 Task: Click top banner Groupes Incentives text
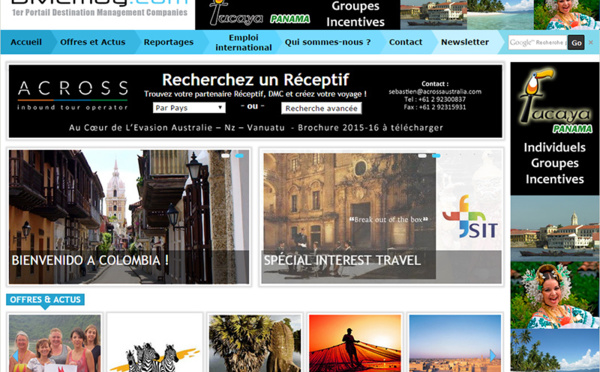coord(355,14)
